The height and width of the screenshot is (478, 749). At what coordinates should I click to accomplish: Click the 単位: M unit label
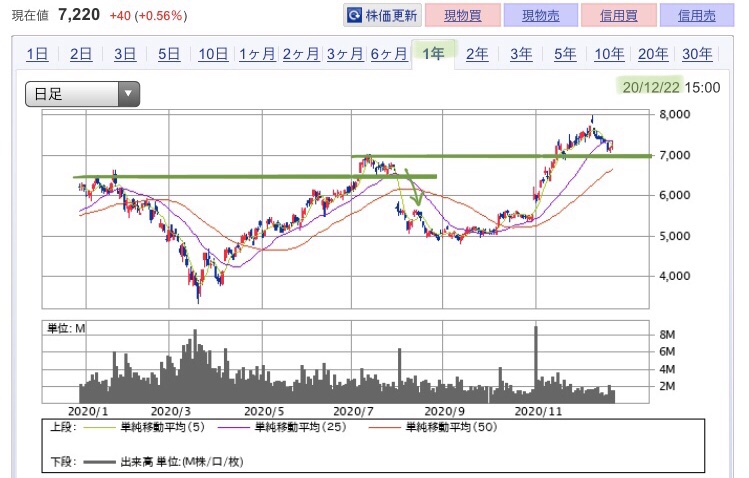tap(66, 328)
